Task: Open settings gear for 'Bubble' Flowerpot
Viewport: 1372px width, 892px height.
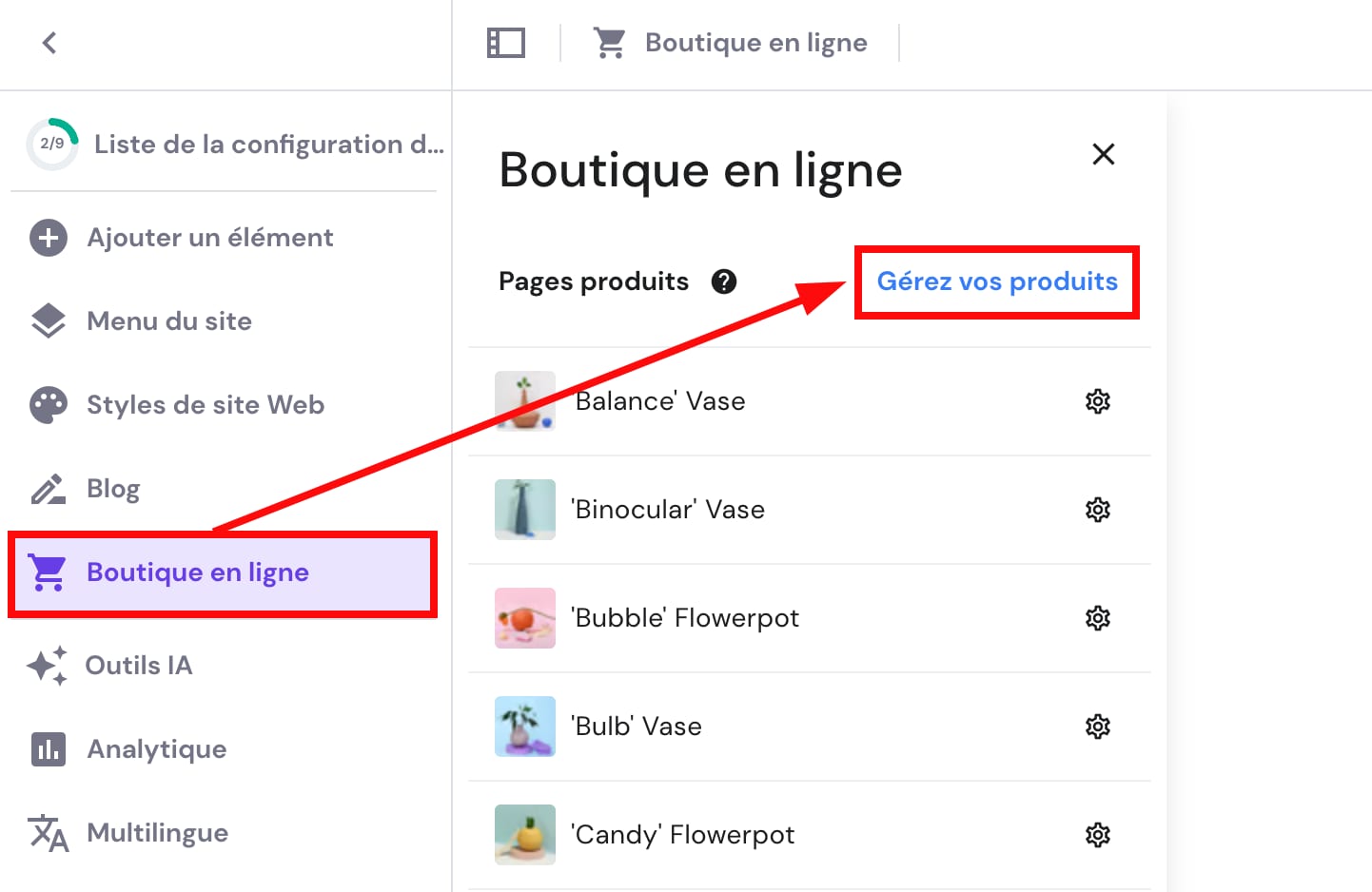Action: pos(1097,618)
